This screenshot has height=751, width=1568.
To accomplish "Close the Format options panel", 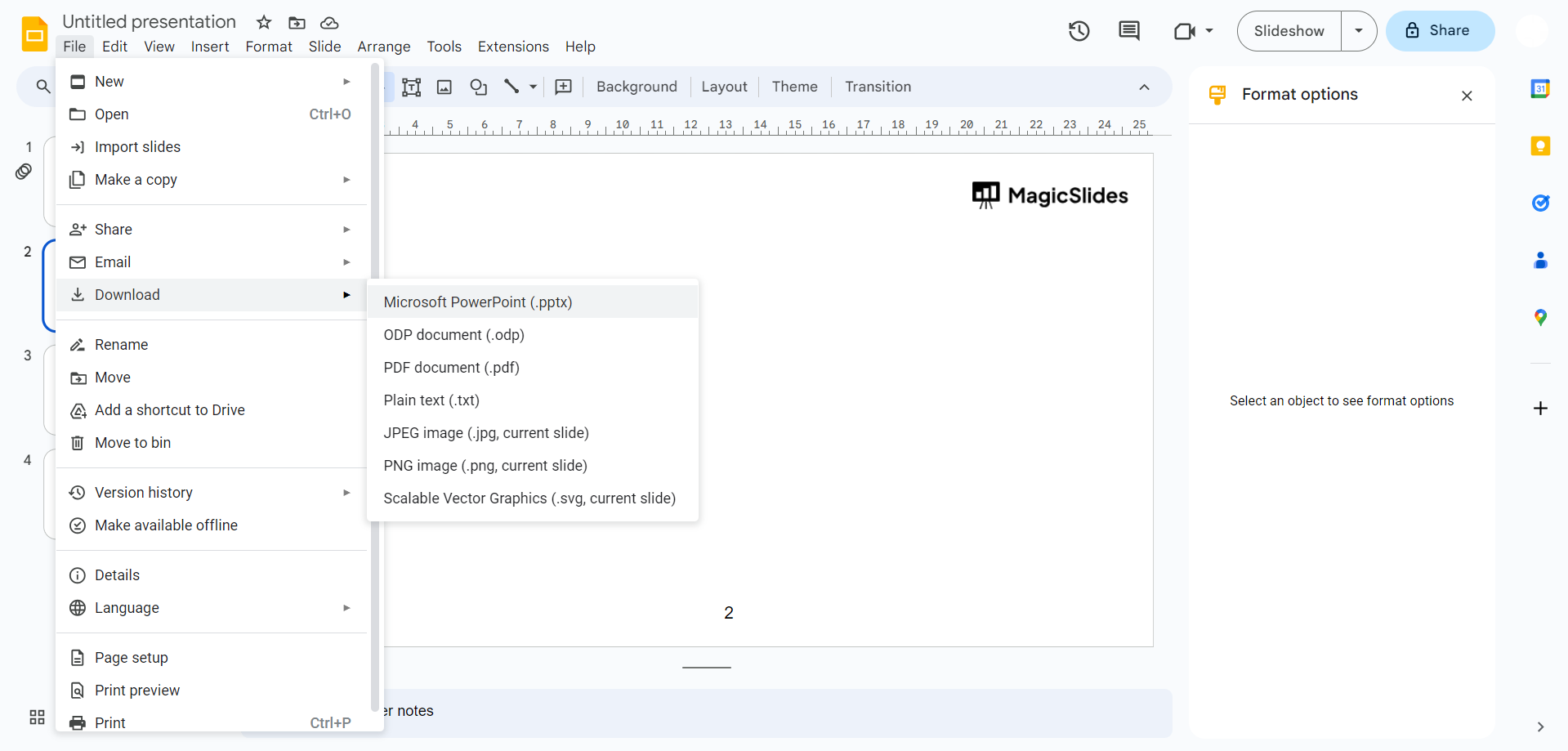I will click(x=1467, y=96).
